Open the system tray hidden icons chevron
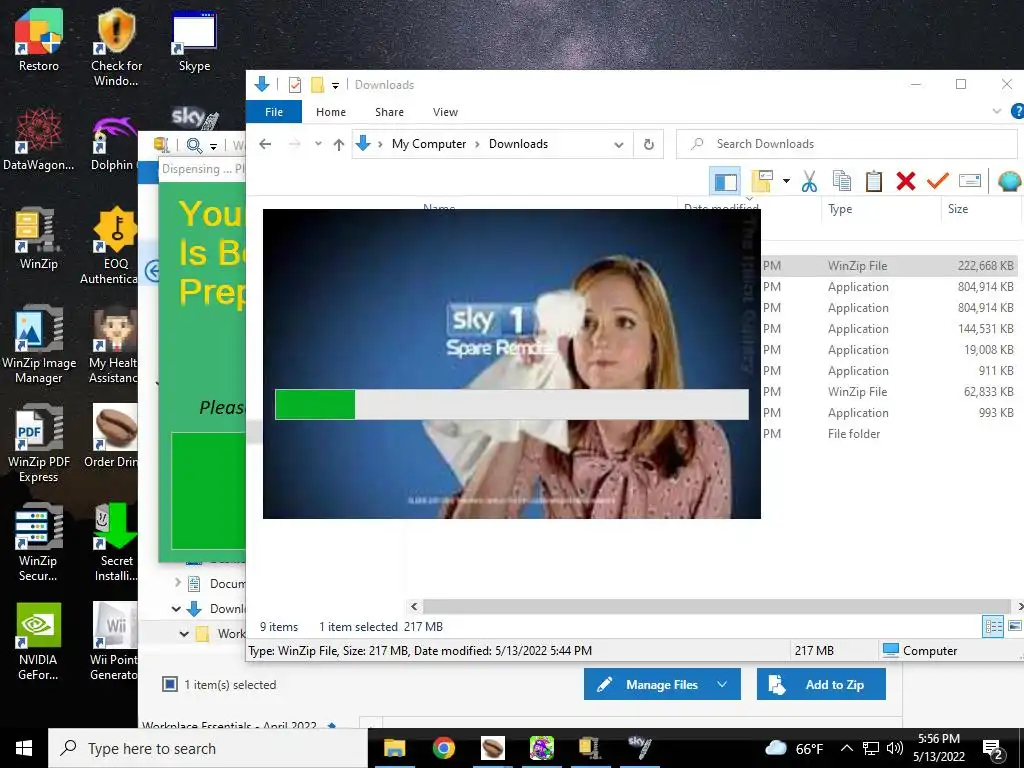This screenshot has height=768, width=1024. [x=846, y=748]
